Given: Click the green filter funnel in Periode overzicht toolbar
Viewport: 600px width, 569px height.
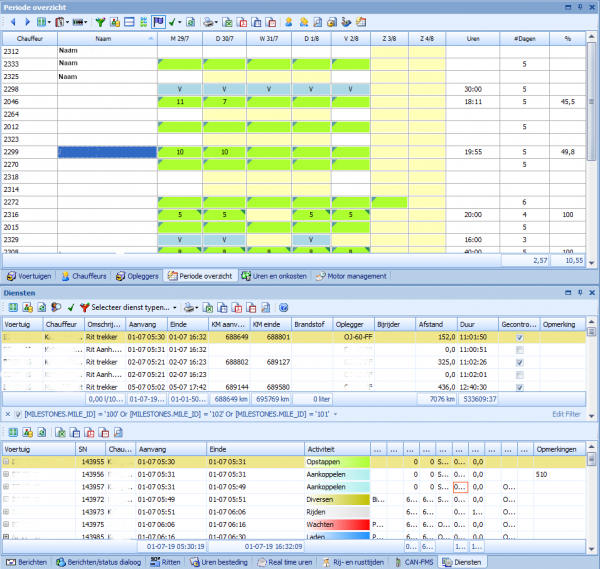Looking at the screenshot, I should 100,22.
